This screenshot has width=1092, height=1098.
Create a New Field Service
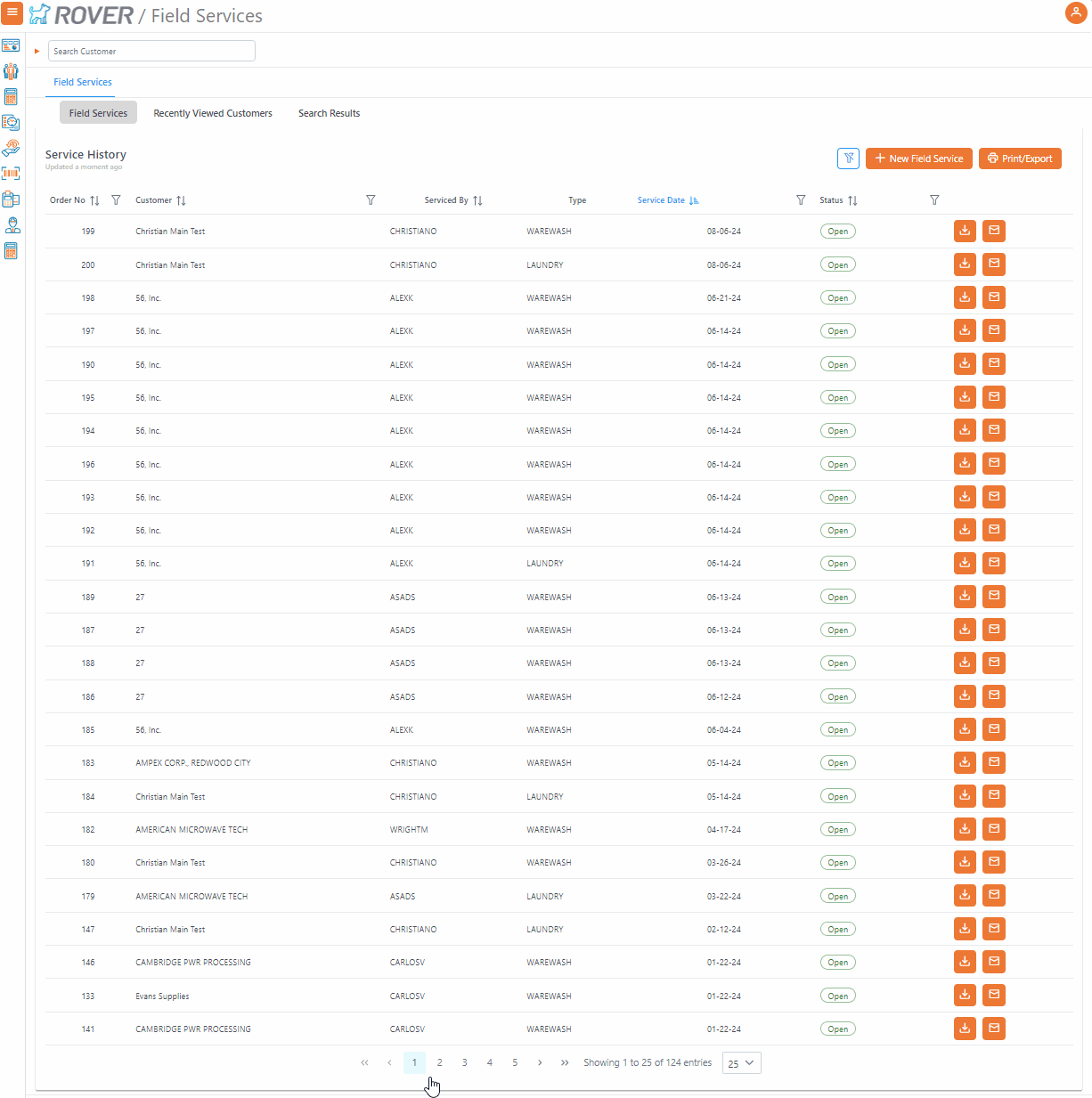918,159
